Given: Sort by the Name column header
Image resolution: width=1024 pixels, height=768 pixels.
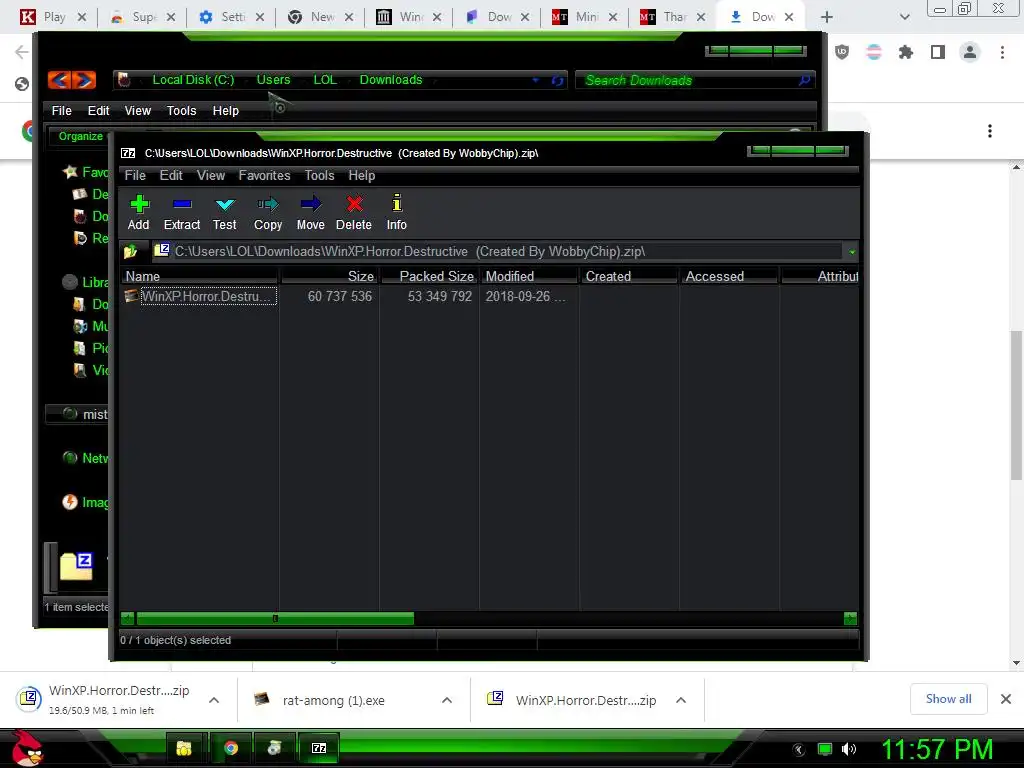Looking at the screenshot, I should point(199,276).
